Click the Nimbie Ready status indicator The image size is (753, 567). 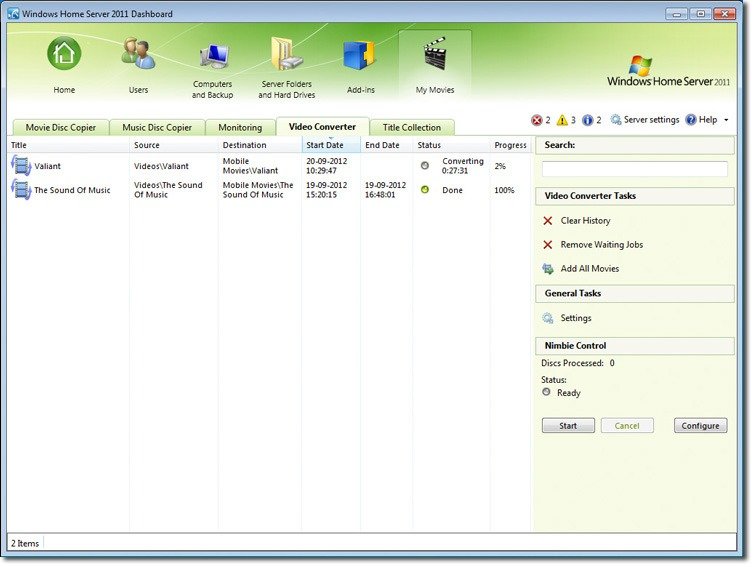pos(546,392)
